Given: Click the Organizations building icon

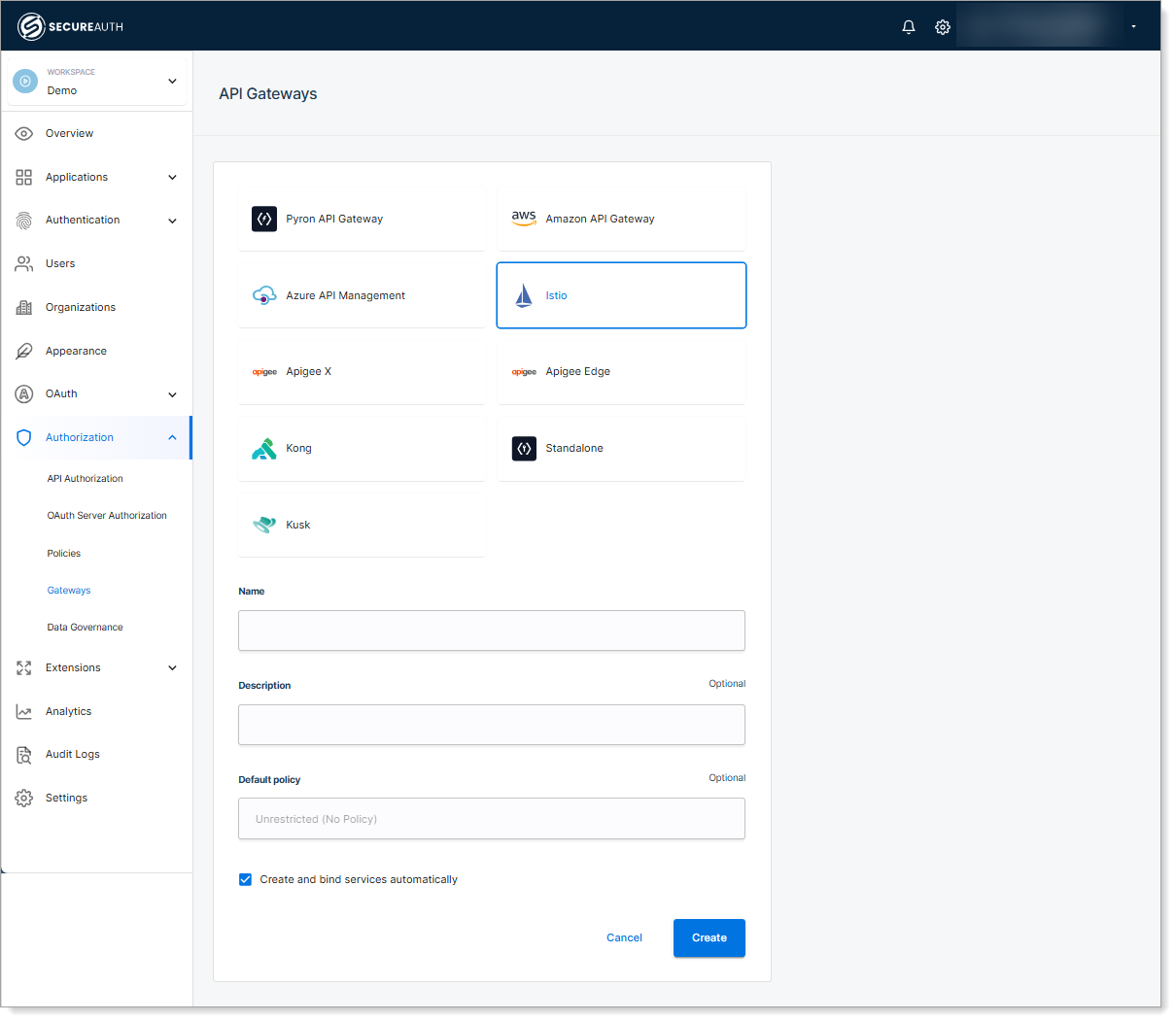Looking at the screenshot, I should pyautogui.click(x=24, y=308).
